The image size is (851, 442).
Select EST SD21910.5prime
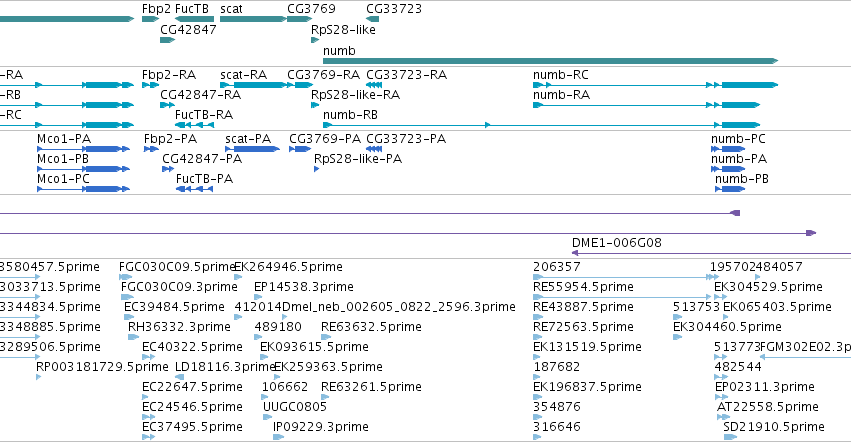coord(731,437)
